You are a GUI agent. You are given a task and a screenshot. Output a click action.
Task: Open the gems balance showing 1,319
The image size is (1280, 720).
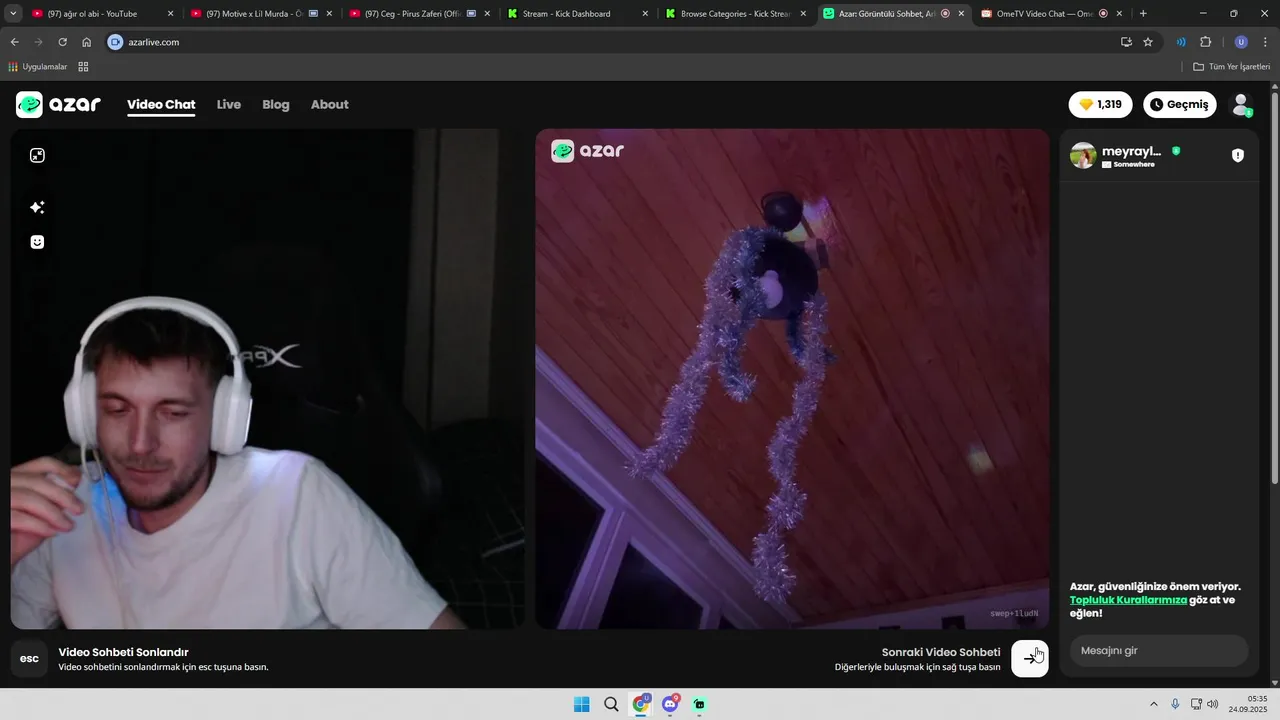pos(1100,104)
